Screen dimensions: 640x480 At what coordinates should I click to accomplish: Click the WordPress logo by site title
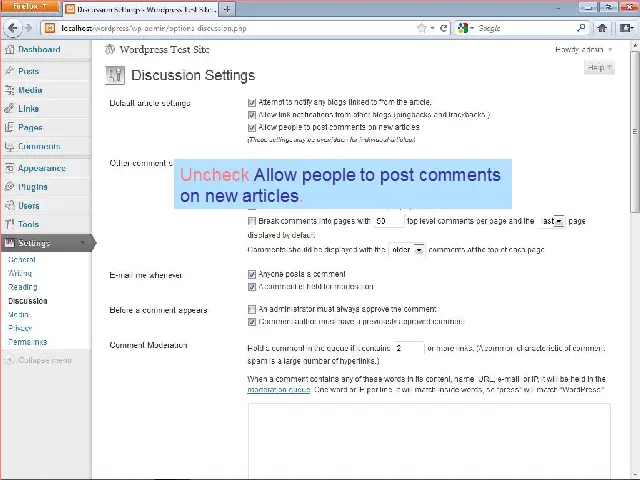tap(109, 49)
